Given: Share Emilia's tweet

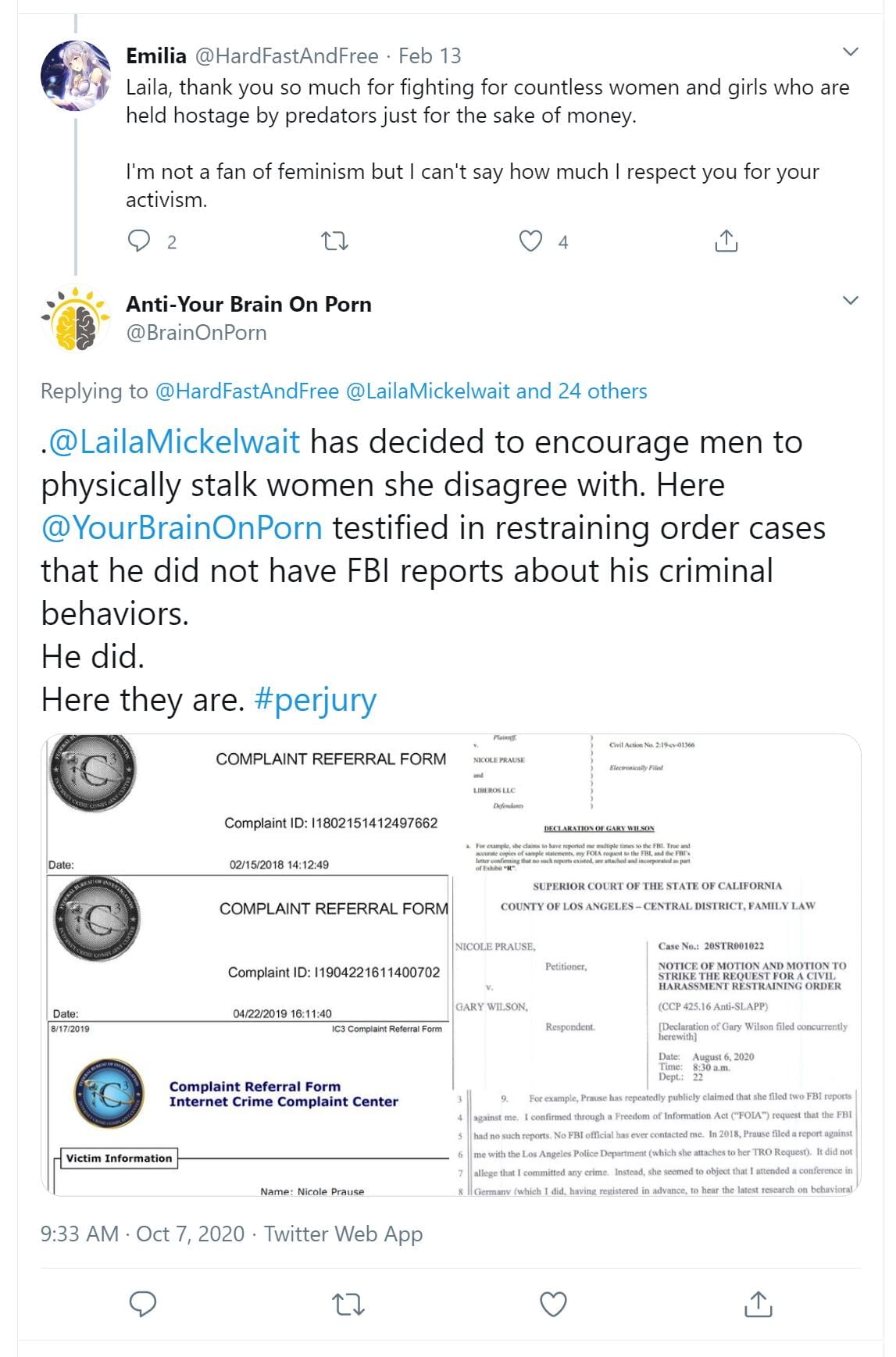Looking at the screenshot, I should [726, 241].
